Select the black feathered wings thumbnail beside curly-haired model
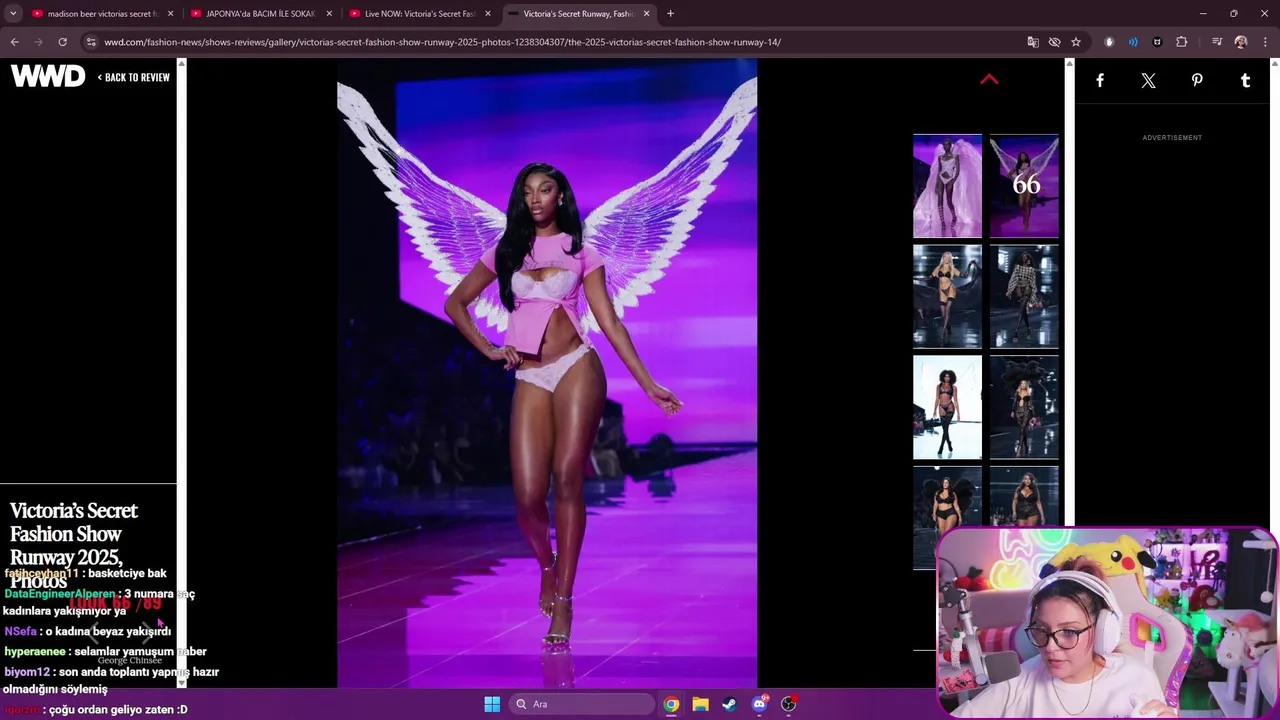Screen dimensions: 1280x720 click(1024, 408)
